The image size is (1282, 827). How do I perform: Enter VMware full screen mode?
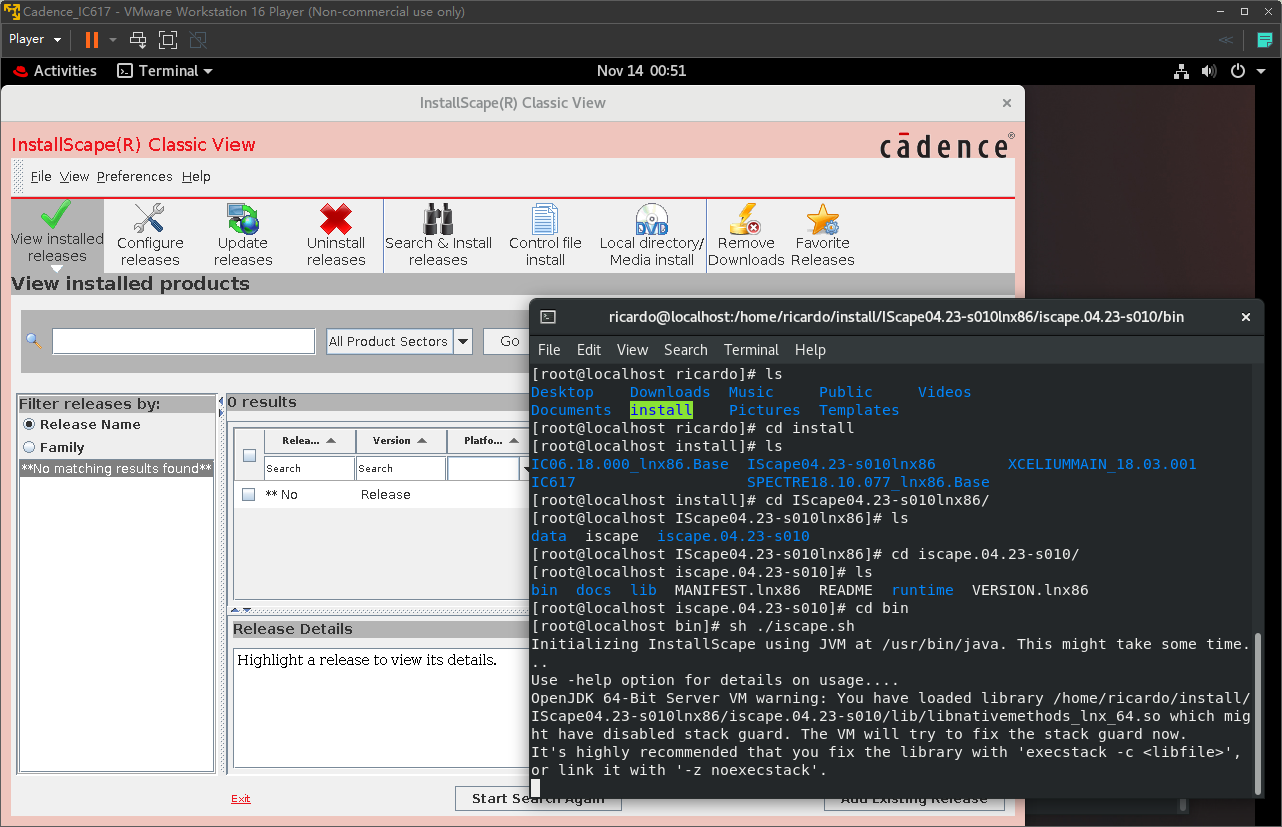[168, 40]
